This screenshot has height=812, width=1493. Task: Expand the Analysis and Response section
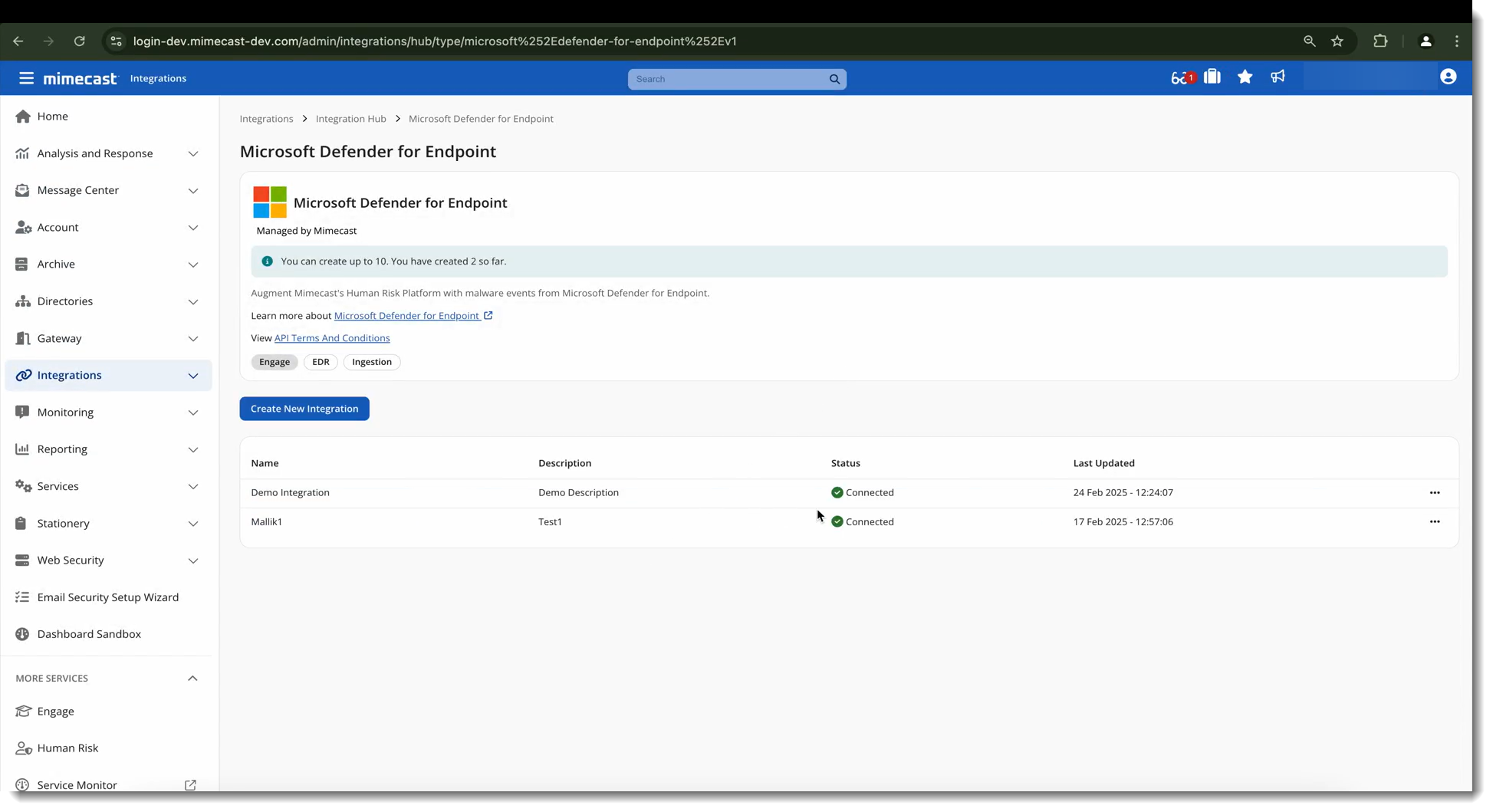193,154
